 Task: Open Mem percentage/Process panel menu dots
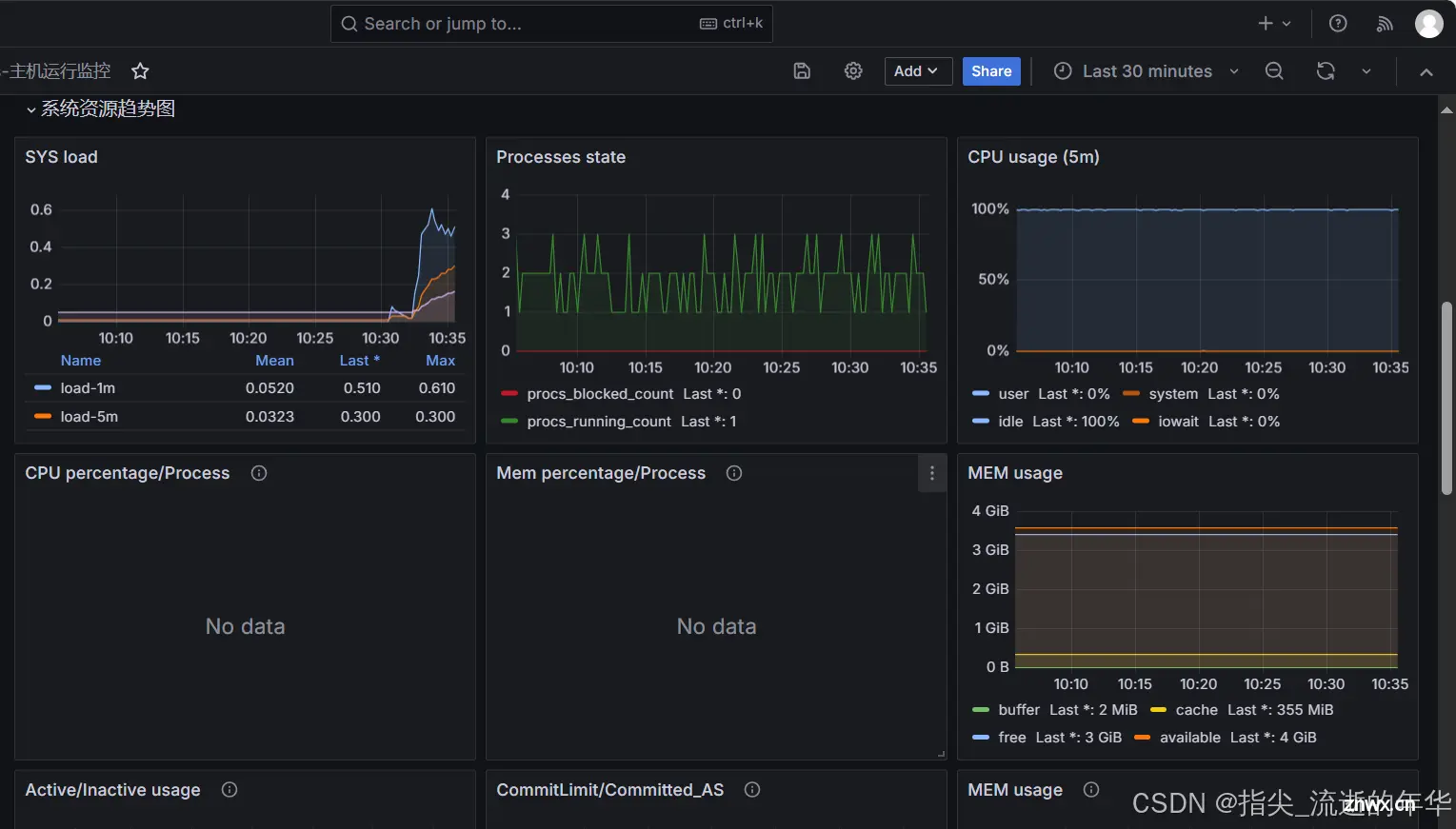point(931,473)
